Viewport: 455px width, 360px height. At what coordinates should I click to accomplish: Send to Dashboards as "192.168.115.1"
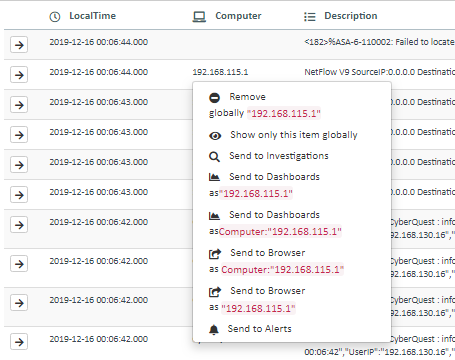(x=264, y=185)
